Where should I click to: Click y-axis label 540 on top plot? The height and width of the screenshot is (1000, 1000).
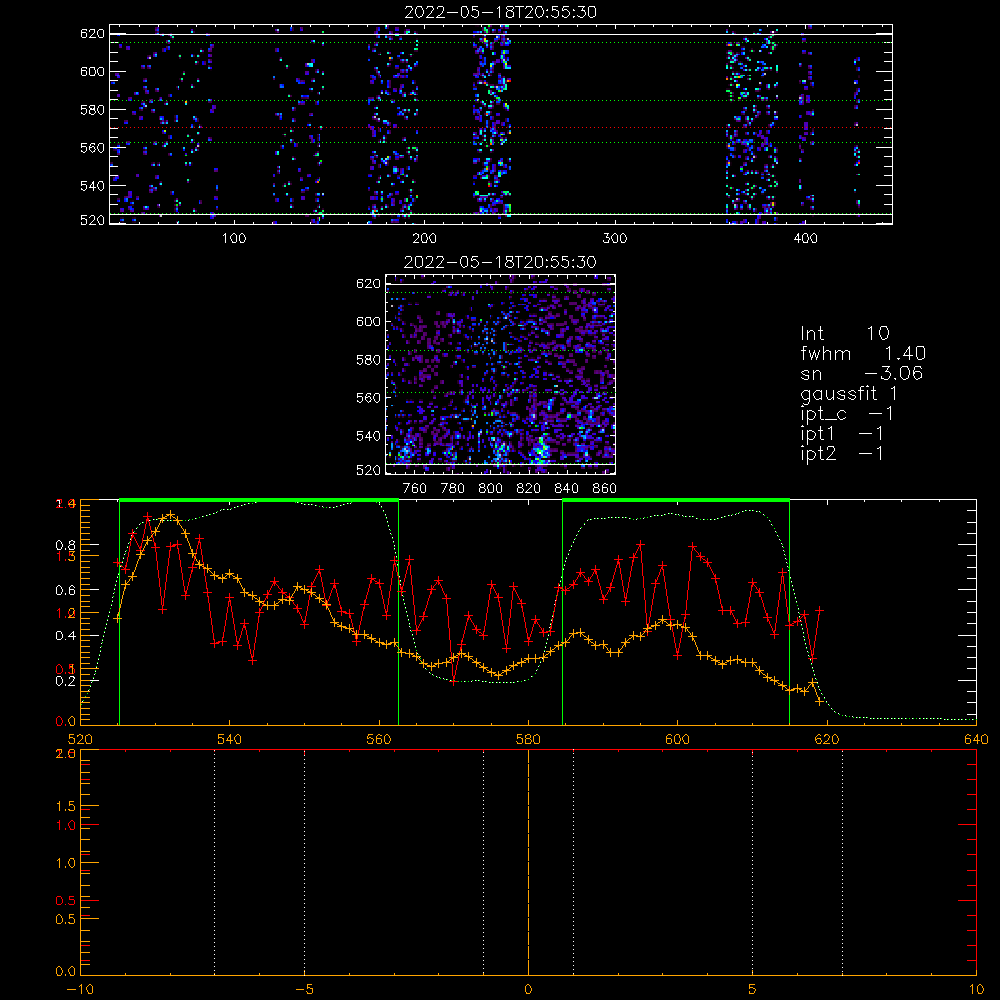pos(92,186)
